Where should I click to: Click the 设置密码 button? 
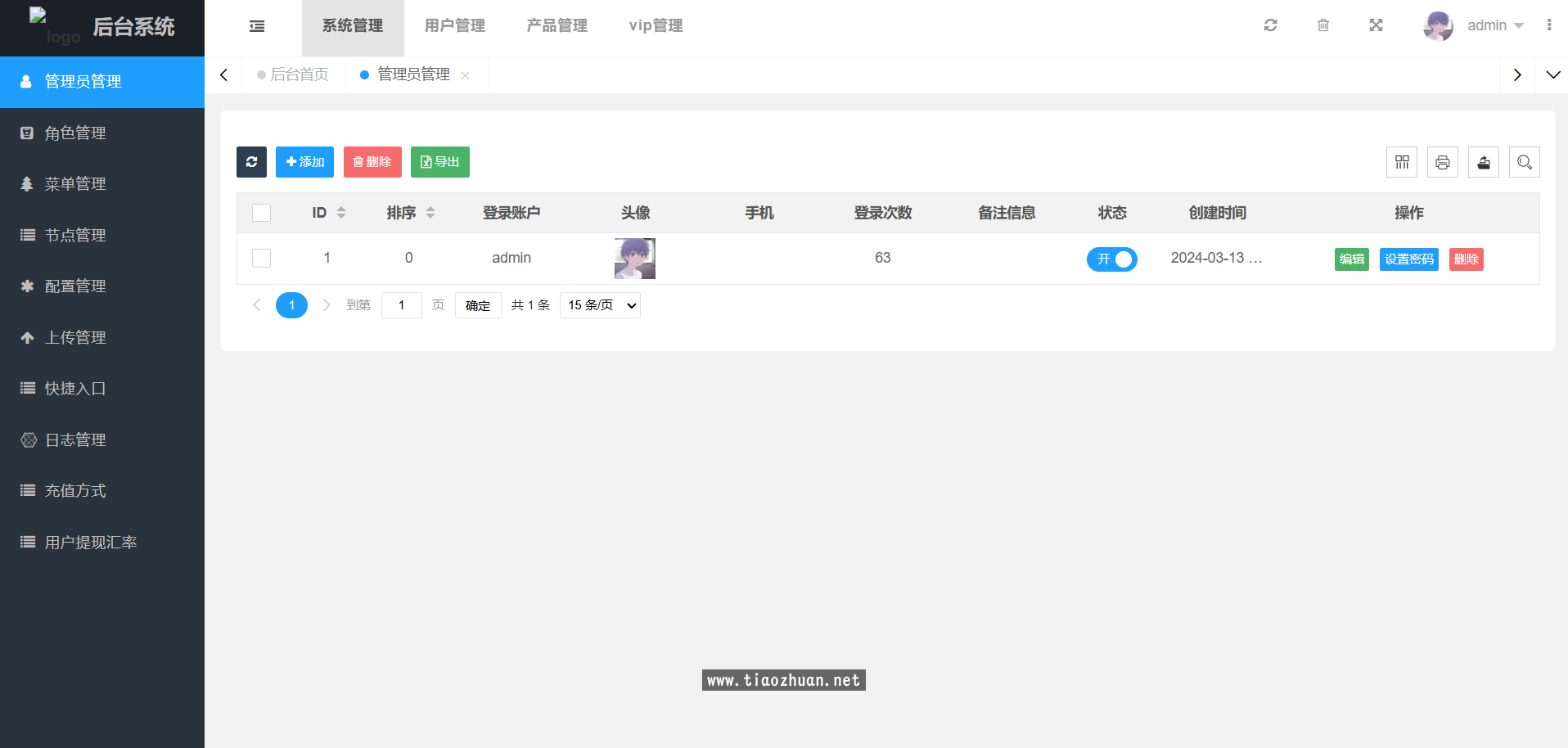(1409, 259)
